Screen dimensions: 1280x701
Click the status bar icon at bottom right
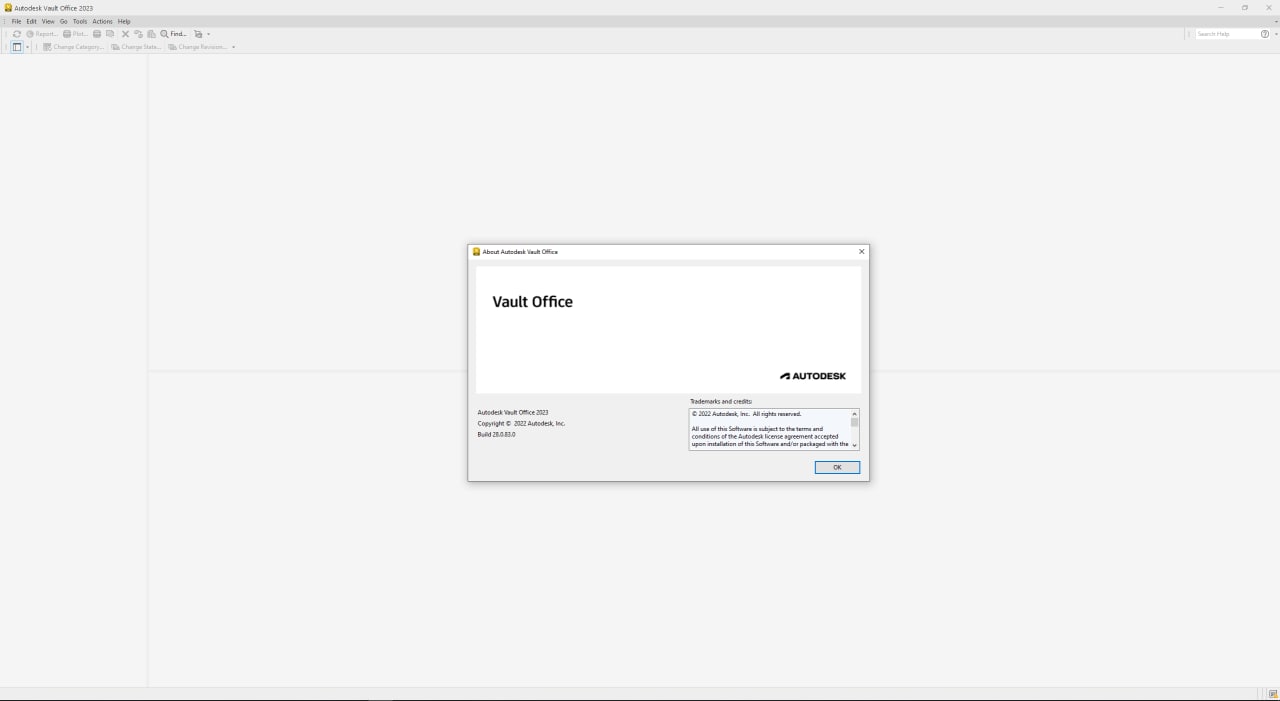coord(1272,694)
